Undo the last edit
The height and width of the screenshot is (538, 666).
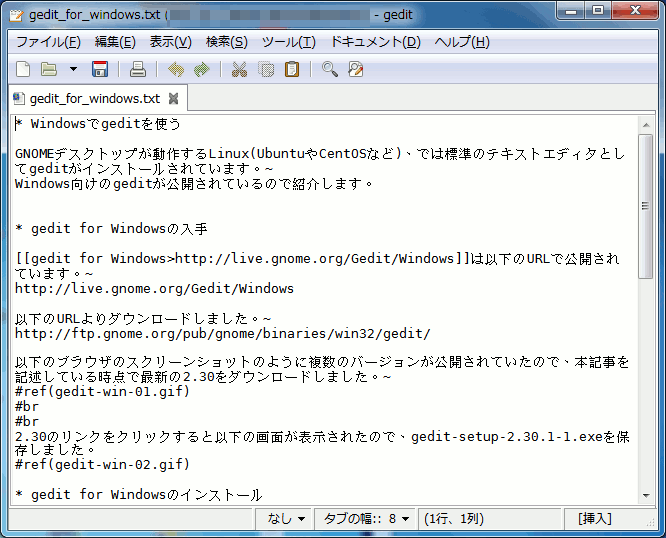point(176,69)
